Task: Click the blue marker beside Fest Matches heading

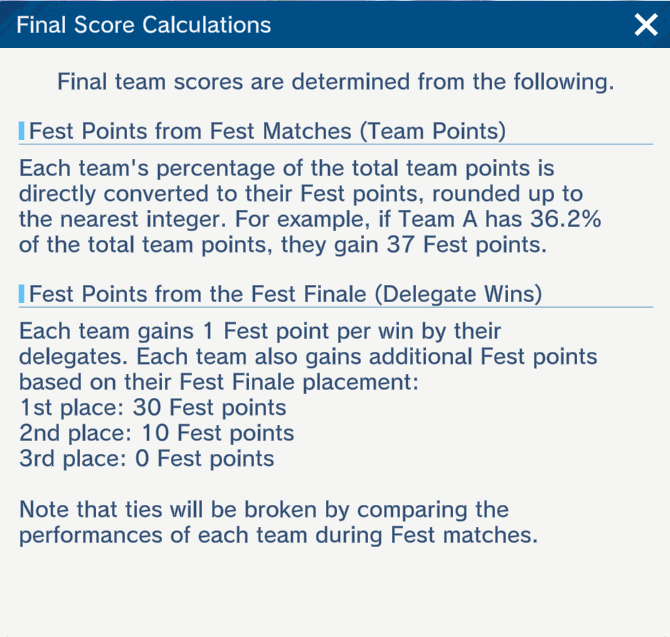Action: [x=22, y=130]
